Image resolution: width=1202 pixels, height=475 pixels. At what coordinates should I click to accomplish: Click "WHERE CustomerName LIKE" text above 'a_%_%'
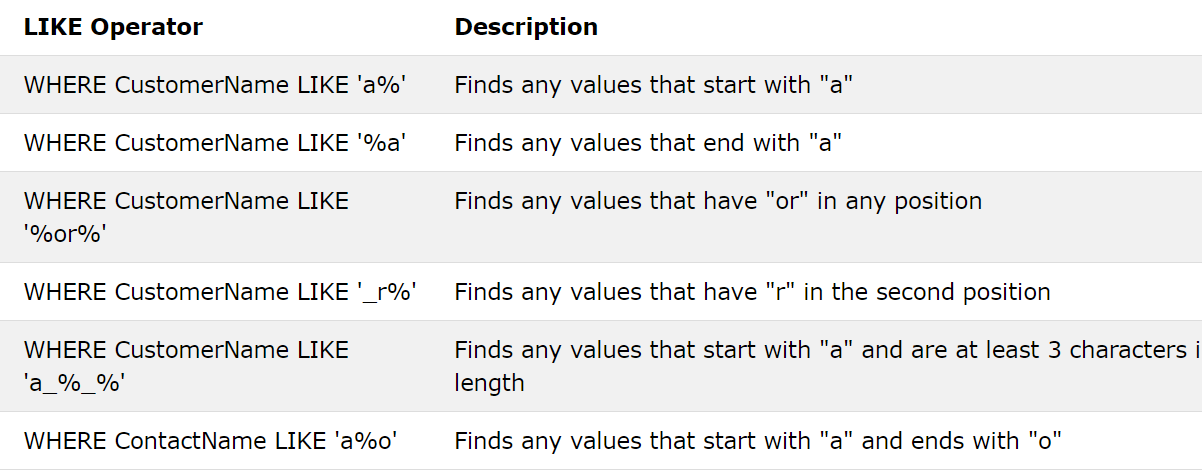[186, 350]
